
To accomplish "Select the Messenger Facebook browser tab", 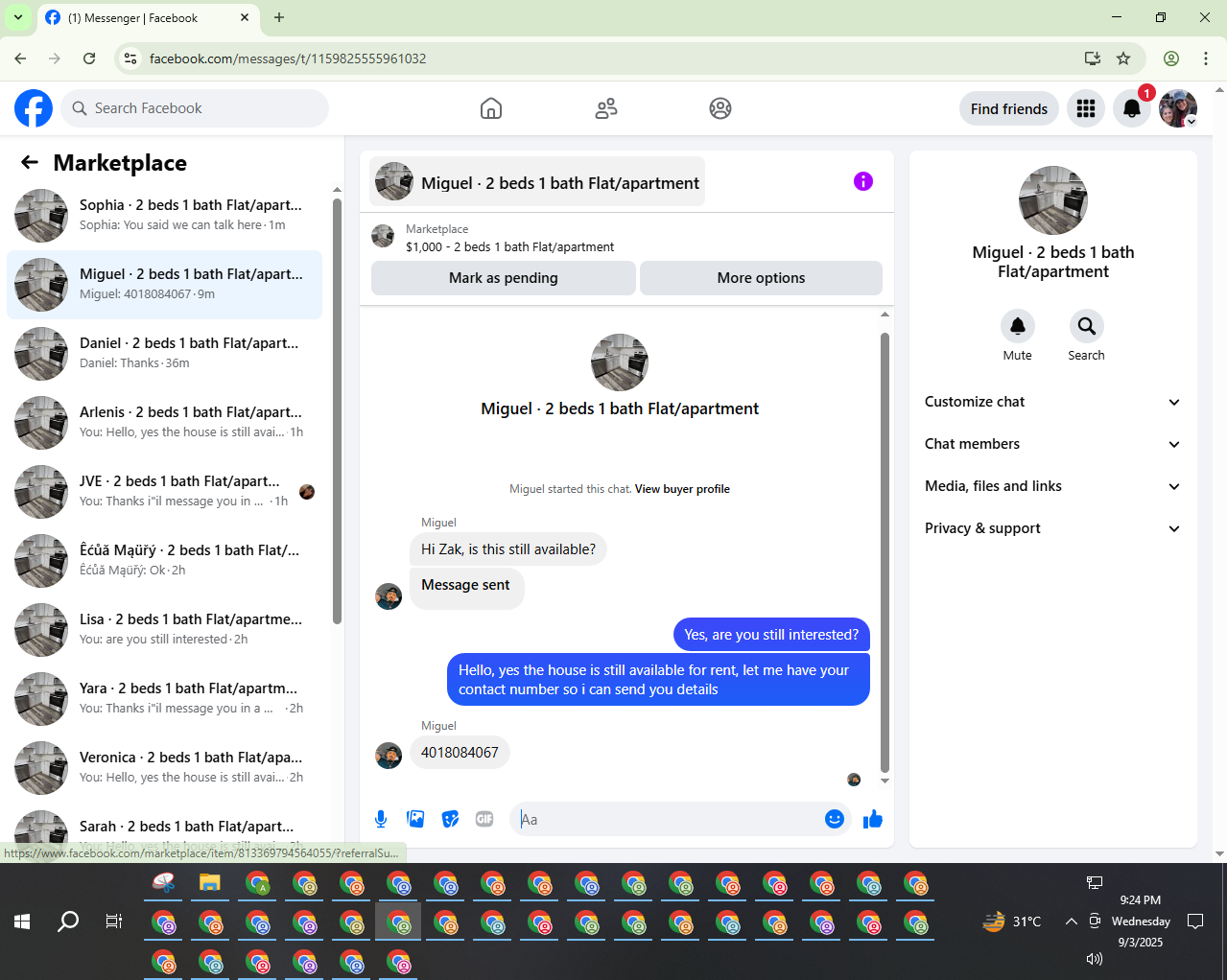I will pyautogui.click(x=149, y=18).
